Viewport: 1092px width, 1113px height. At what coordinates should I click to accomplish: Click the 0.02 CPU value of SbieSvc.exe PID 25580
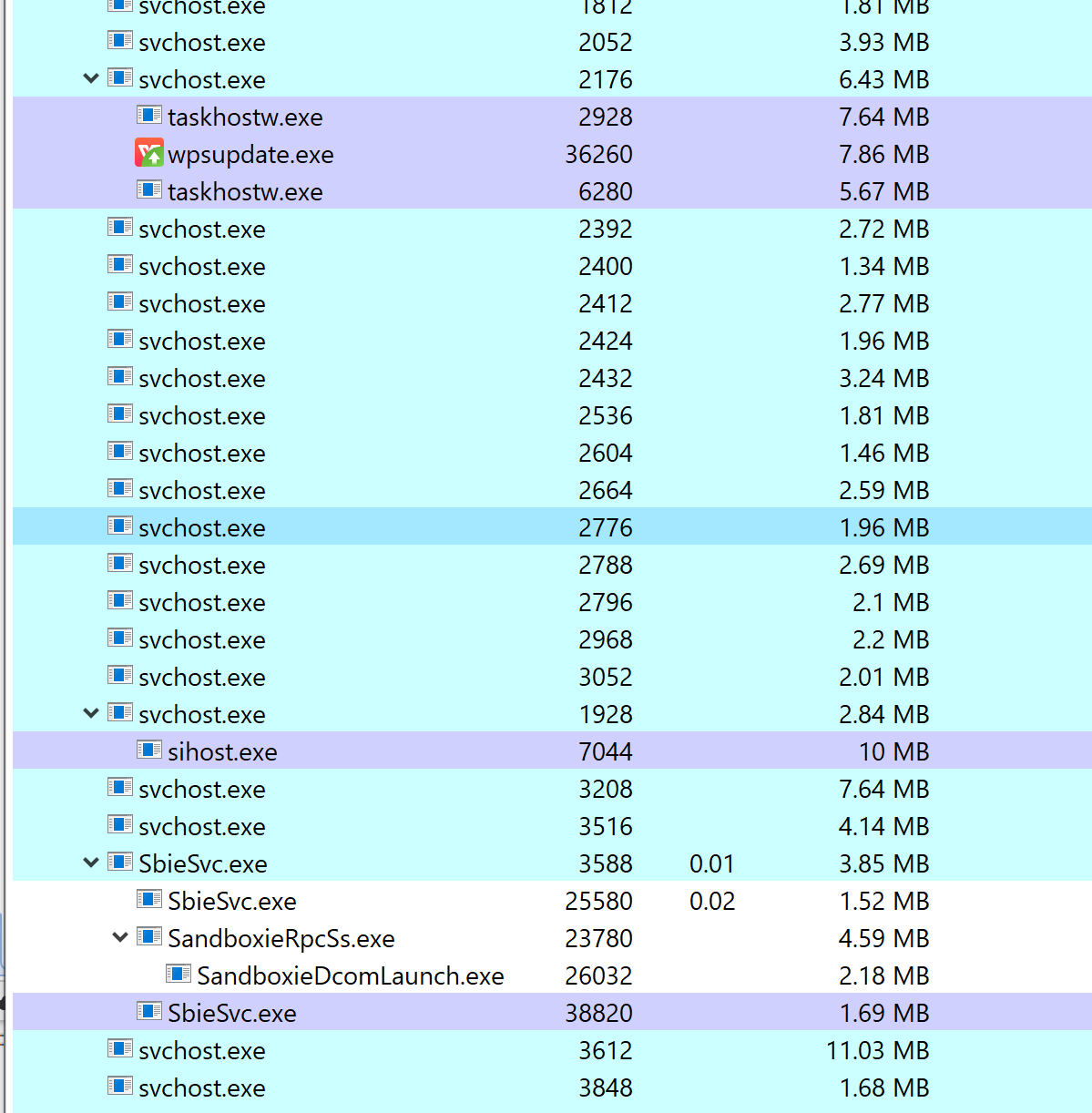[712, 900]
